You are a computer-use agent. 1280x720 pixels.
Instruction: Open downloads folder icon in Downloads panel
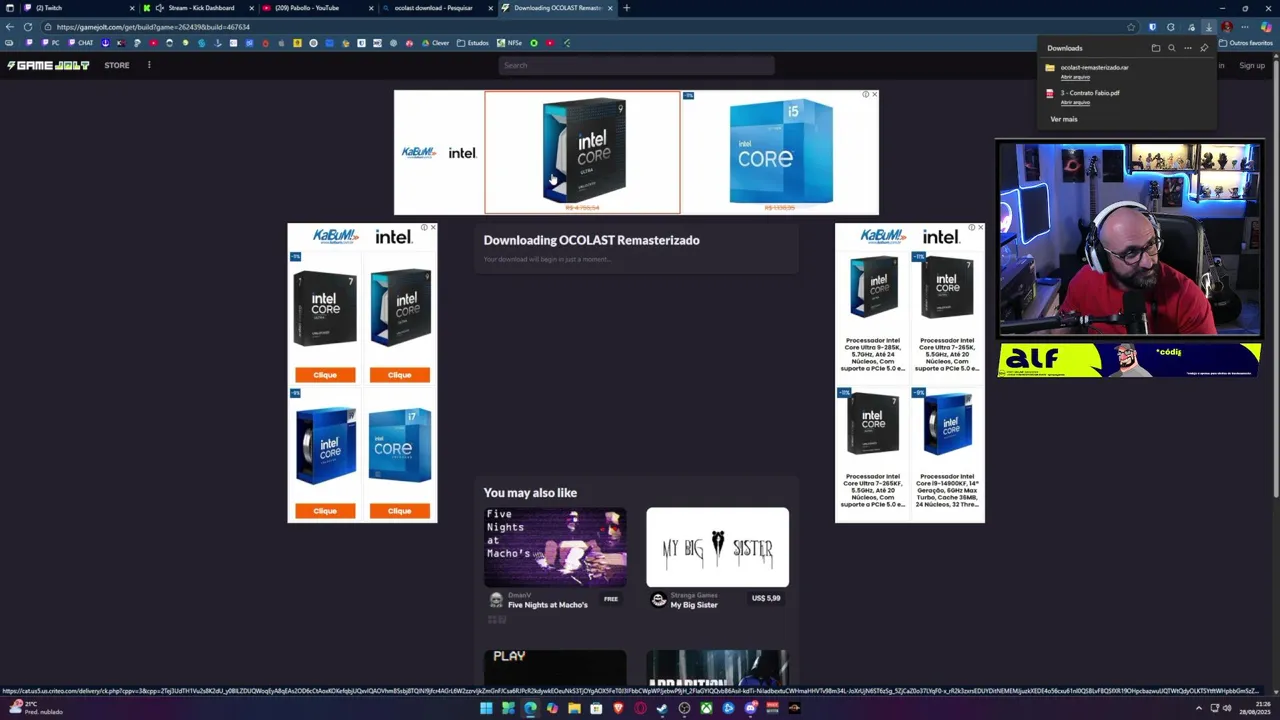tap(1156, 48)
